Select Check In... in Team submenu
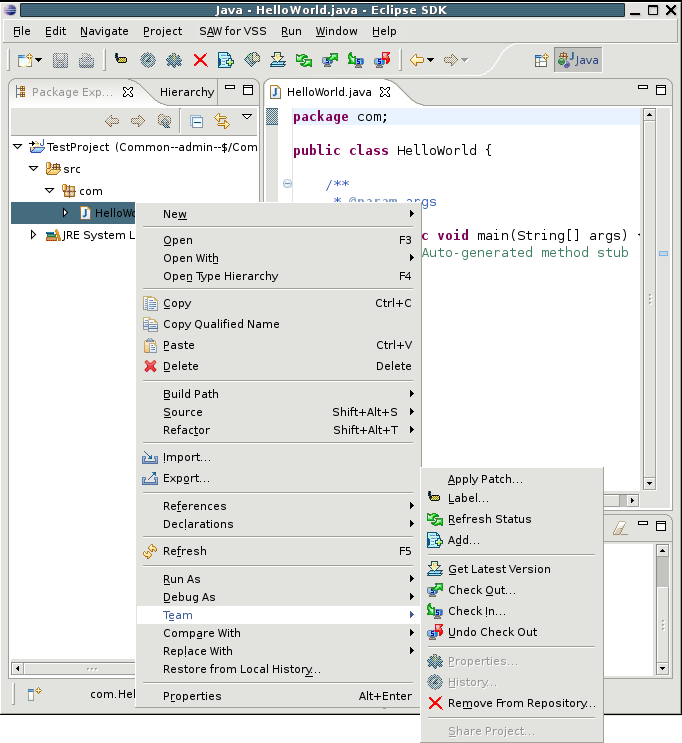The height and width of the screenshot is (743, 682). click(x=511, y=611)
